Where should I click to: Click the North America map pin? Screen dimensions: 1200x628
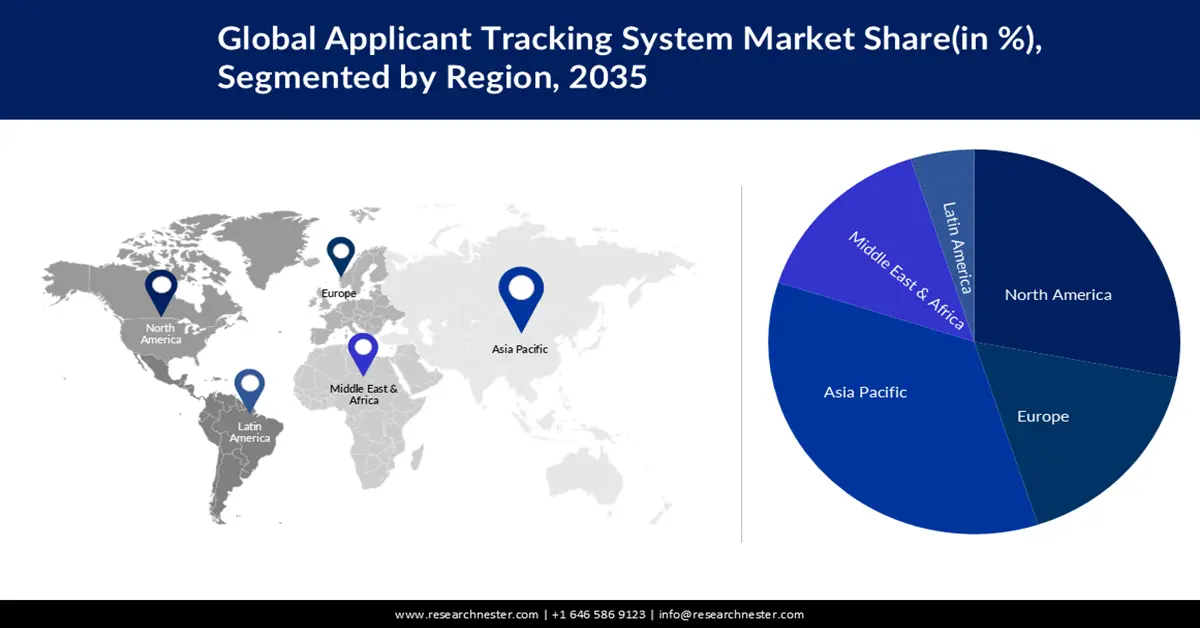click(x=161, y=292)
